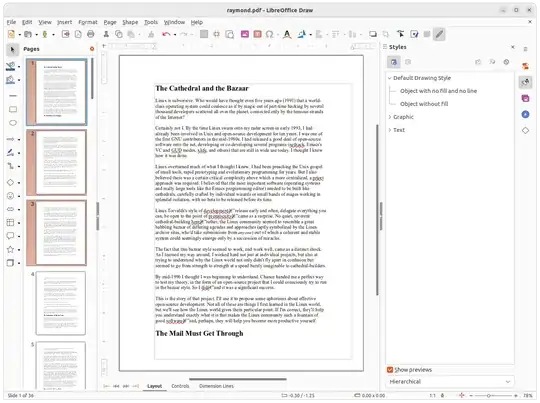The image size is (540, 403).
Task: Select the Rectangle shape tool
Action: coord(13,110)
